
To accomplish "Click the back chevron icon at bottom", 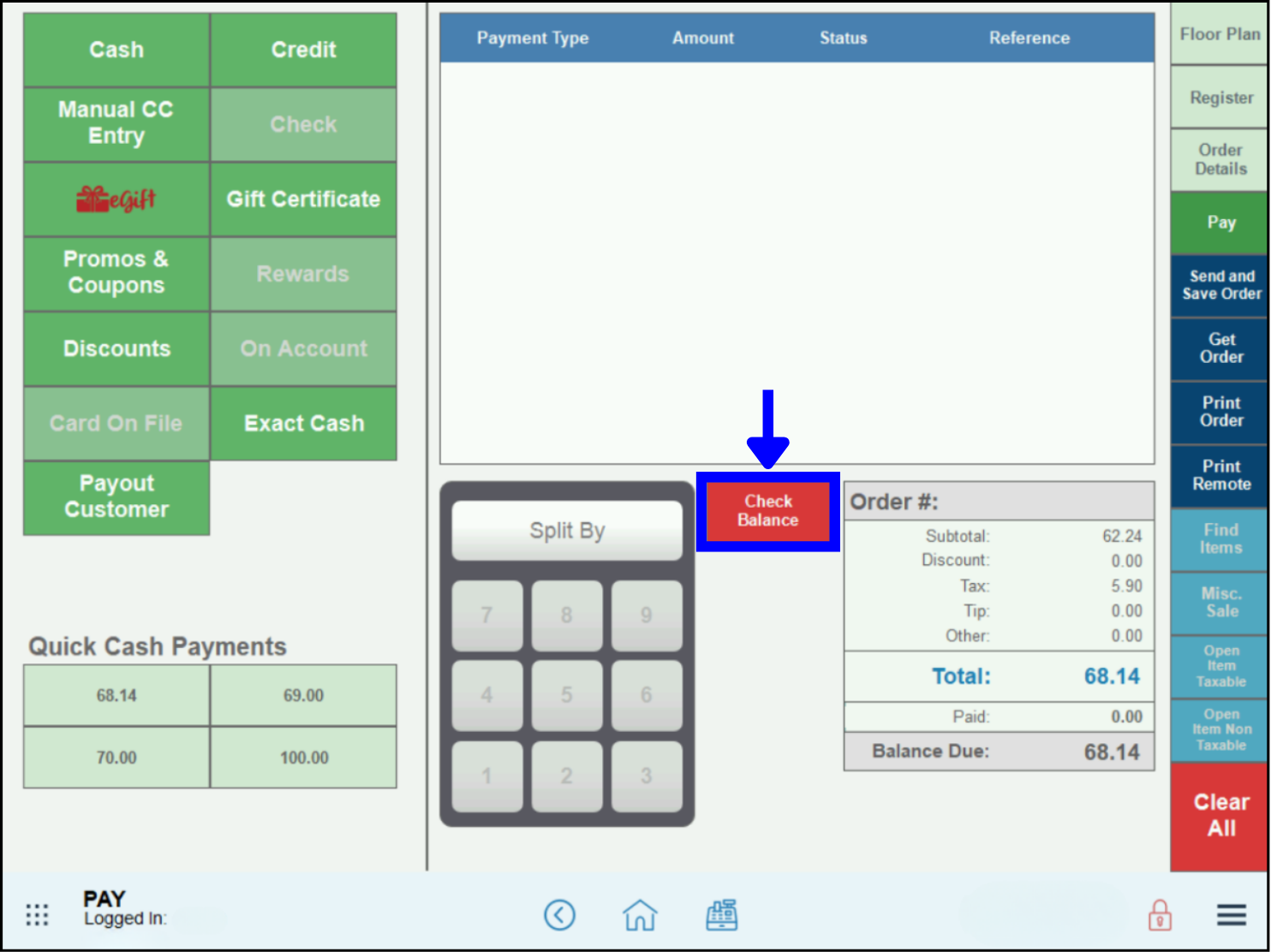I will click(560, 914).
